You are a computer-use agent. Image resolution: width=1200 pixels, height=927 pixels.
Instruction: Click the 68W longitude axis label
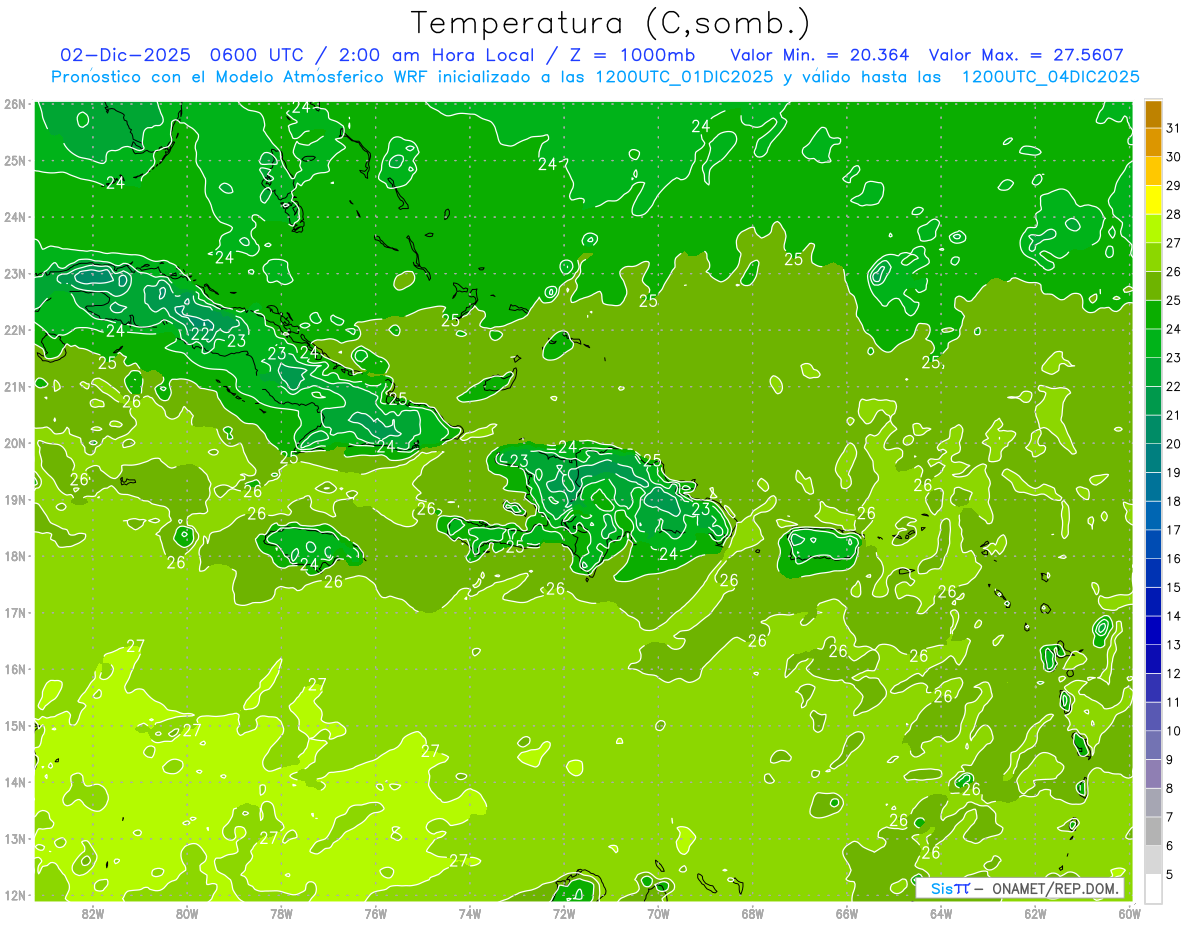[x=753, y=913]
